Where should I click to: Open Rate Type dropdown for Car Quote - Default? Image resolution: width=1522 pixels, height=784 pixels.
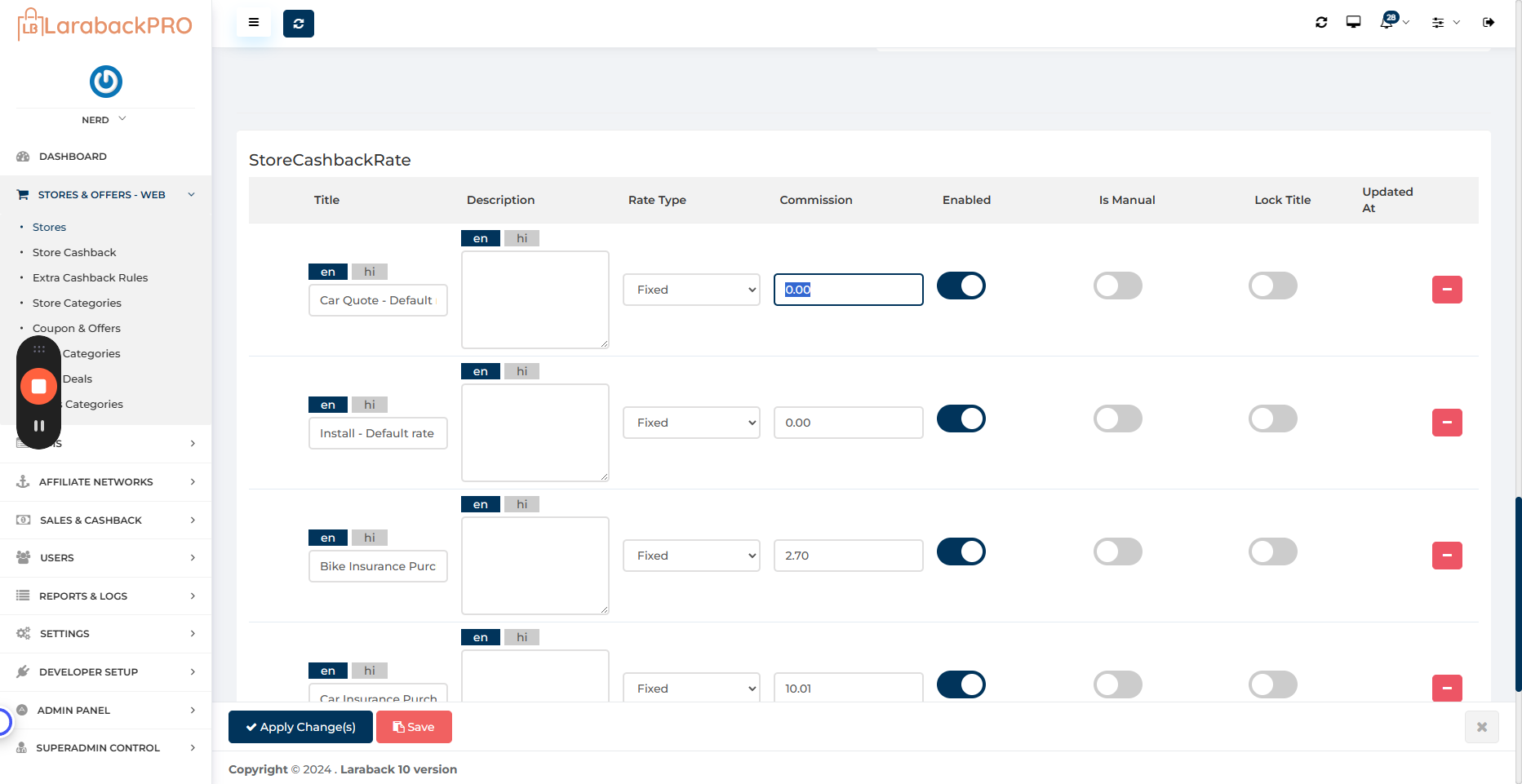point(691,290)
